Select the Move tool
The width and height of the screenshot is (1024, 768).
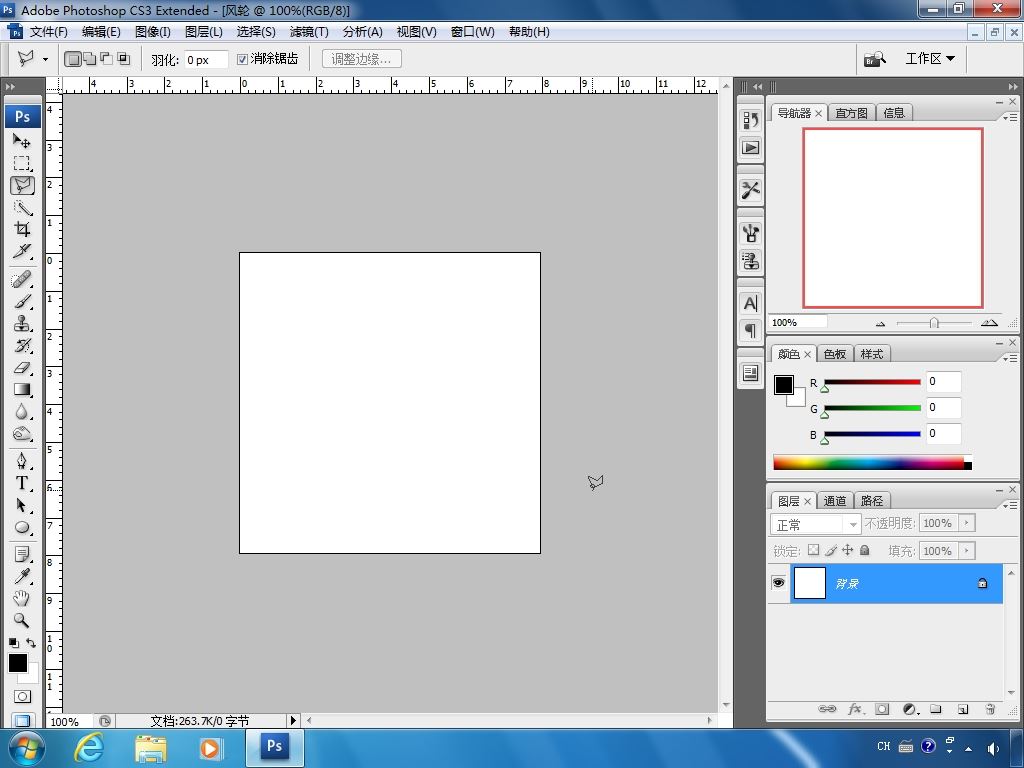(21, 141)
